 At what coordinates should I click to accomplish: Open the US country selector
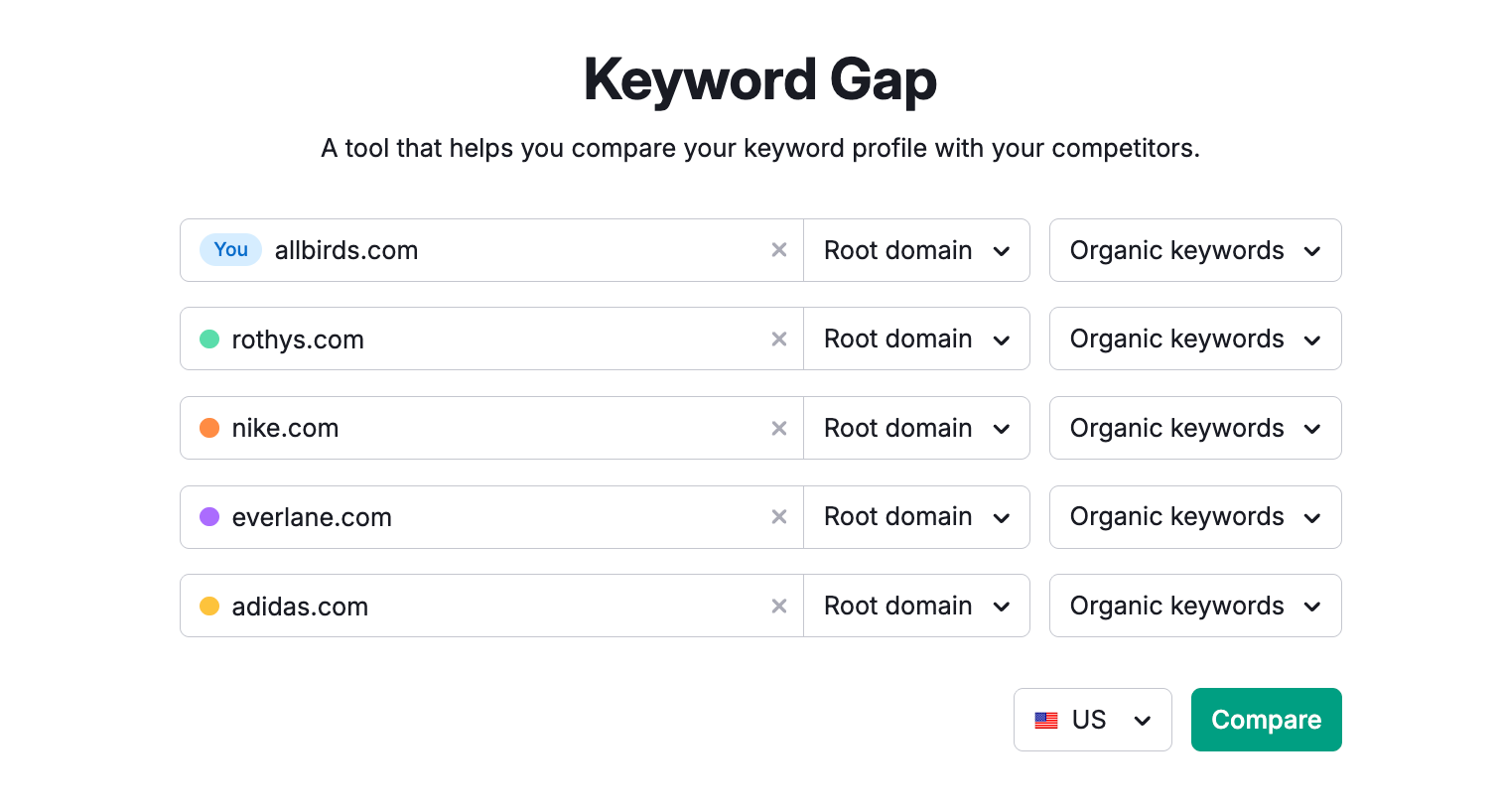[1092, 720]
